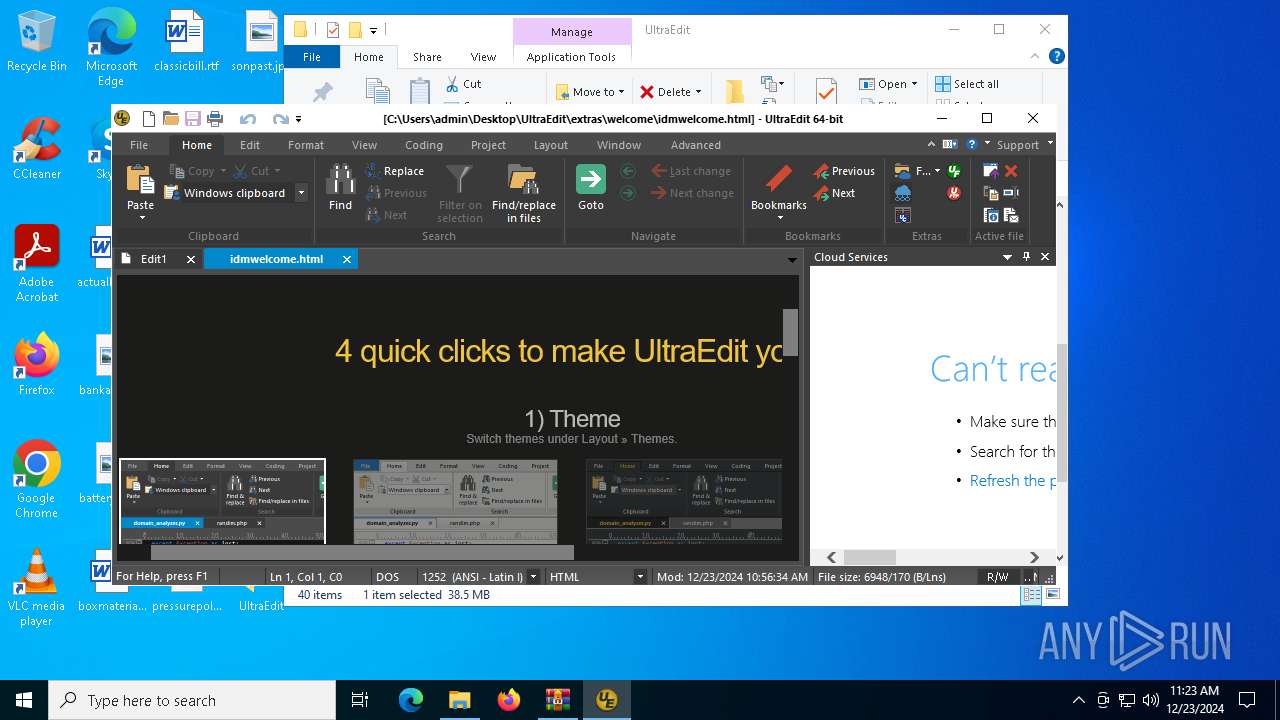Image resolution: width=1280 pixels, height=720 pixels.
Task: Close the idmwelcome.html tab
Action: [x=347, y=259]
